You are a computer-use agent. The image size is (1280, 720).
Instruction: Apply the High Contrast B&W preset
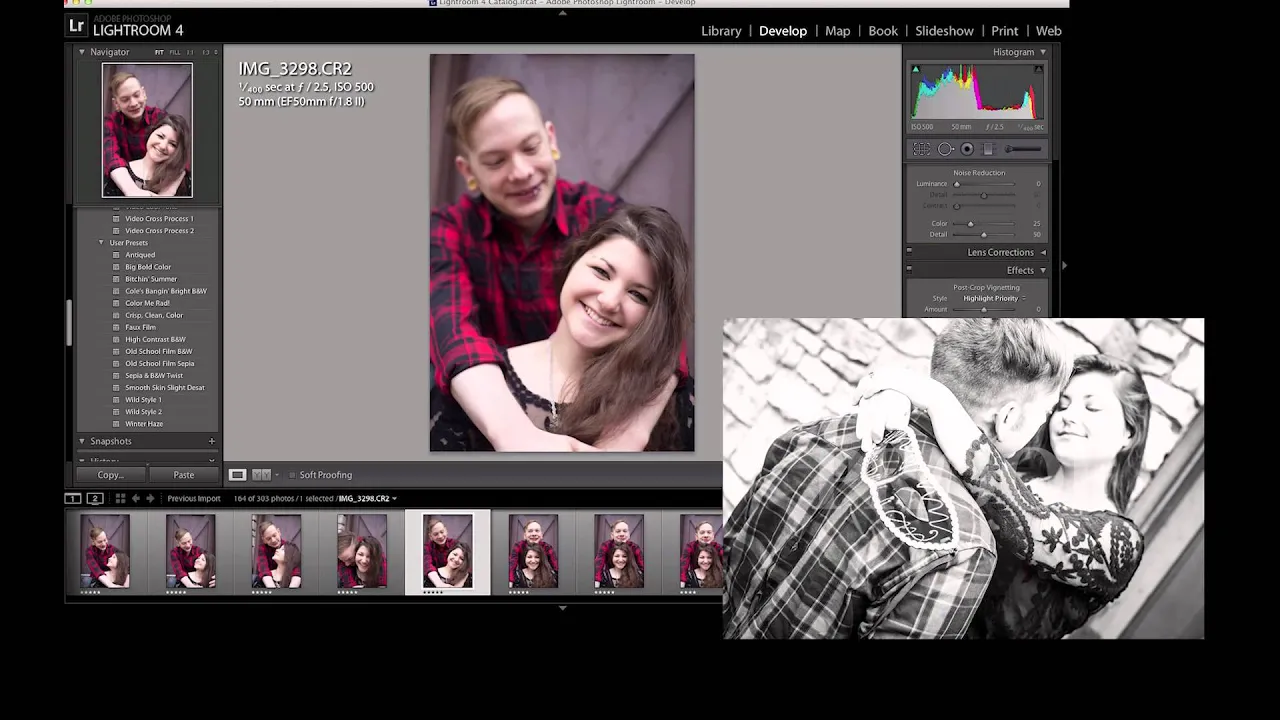click(155, 339)
